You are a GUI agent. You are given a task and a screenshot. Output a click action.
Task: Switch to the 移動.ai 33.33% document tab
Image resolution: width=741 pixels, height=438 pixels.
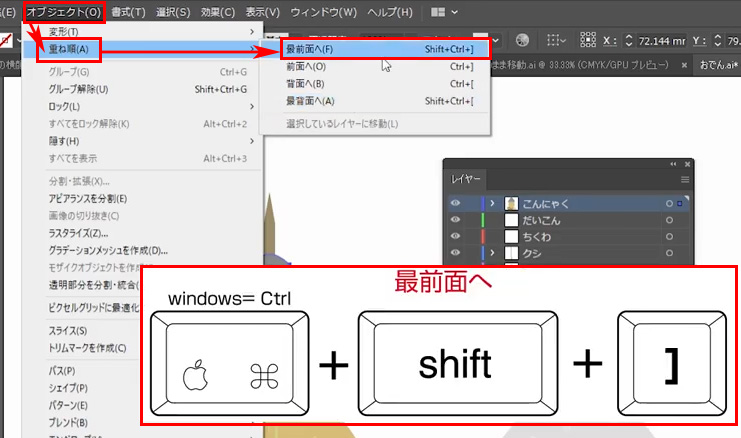coord(579,65)
